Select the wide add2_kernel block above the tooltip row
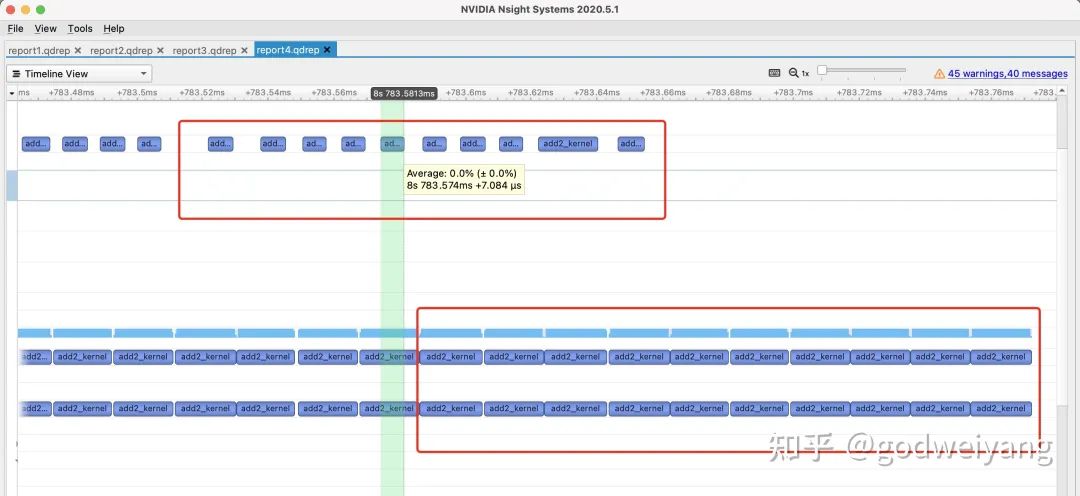The image size is (1080, 496). coord(568,144)
